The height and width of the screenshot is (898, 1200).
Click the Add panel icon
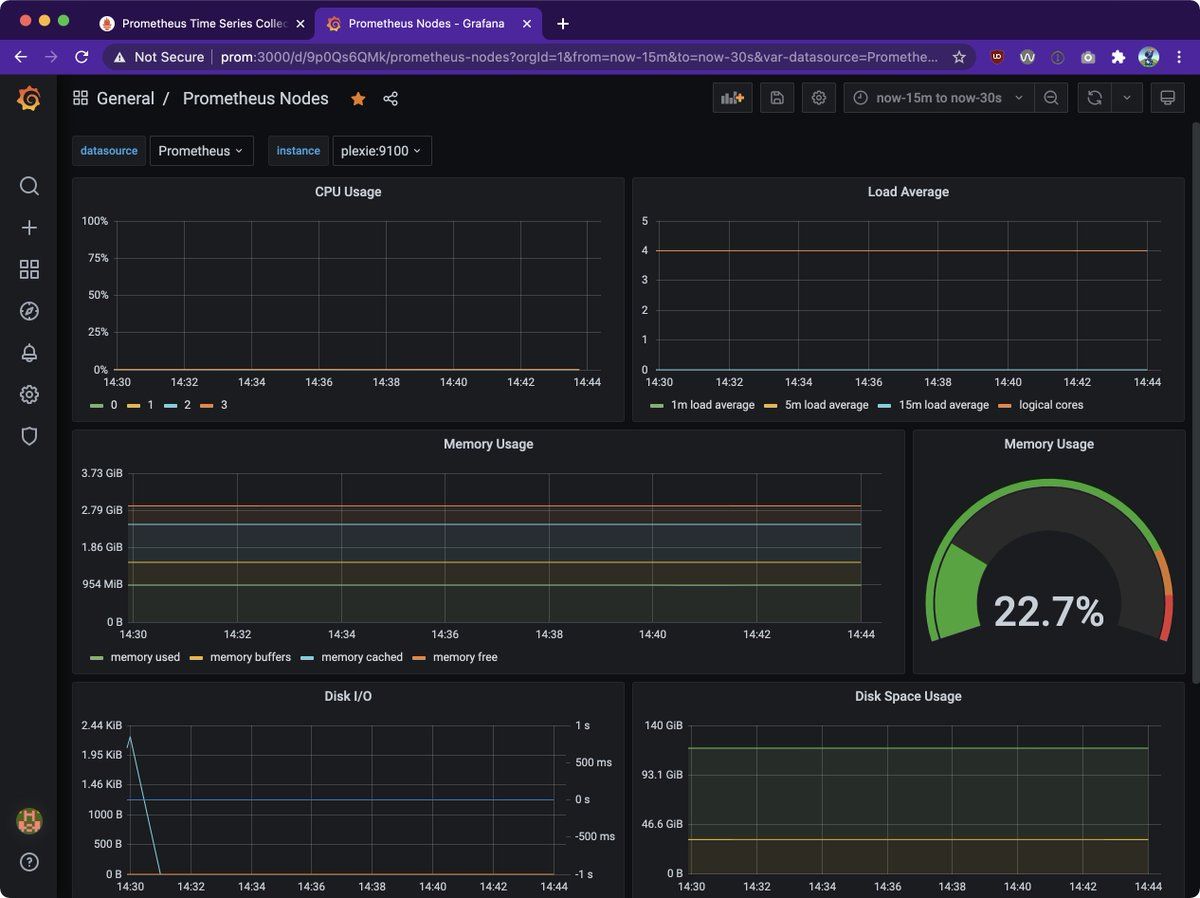(733, 98)
